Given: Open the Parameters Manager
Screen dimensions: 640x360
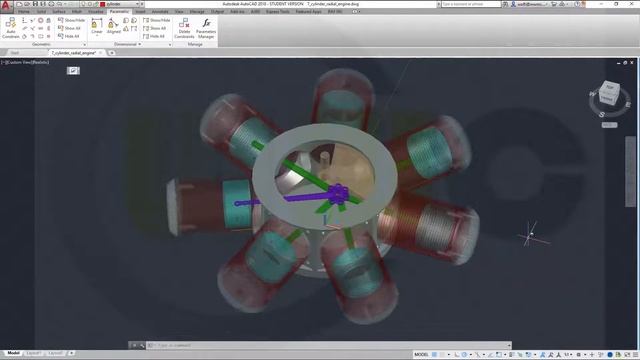Looking at the screenshot, I should click(x=206, y=28).
